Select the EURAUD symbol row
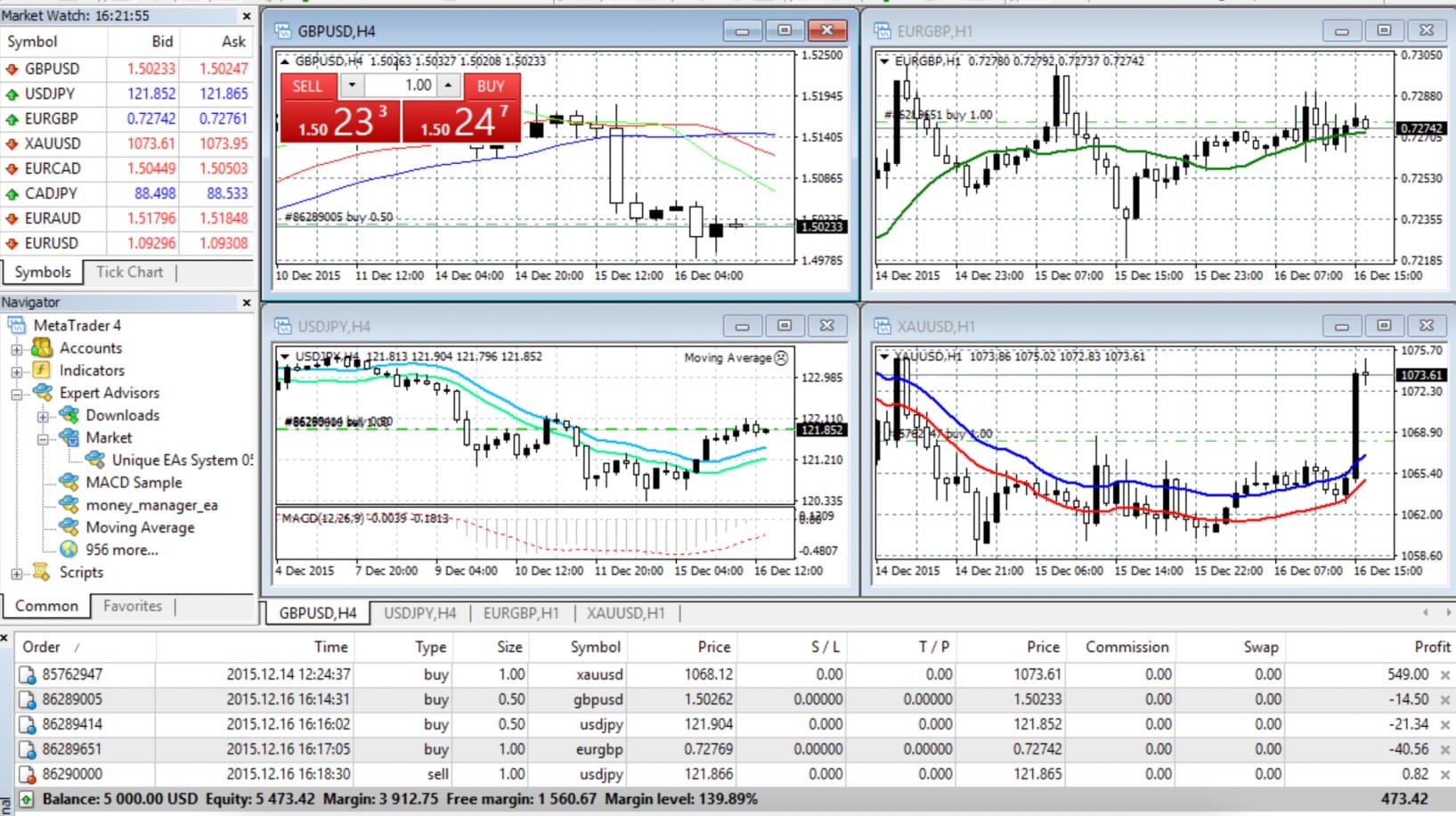 pos(127,218)
